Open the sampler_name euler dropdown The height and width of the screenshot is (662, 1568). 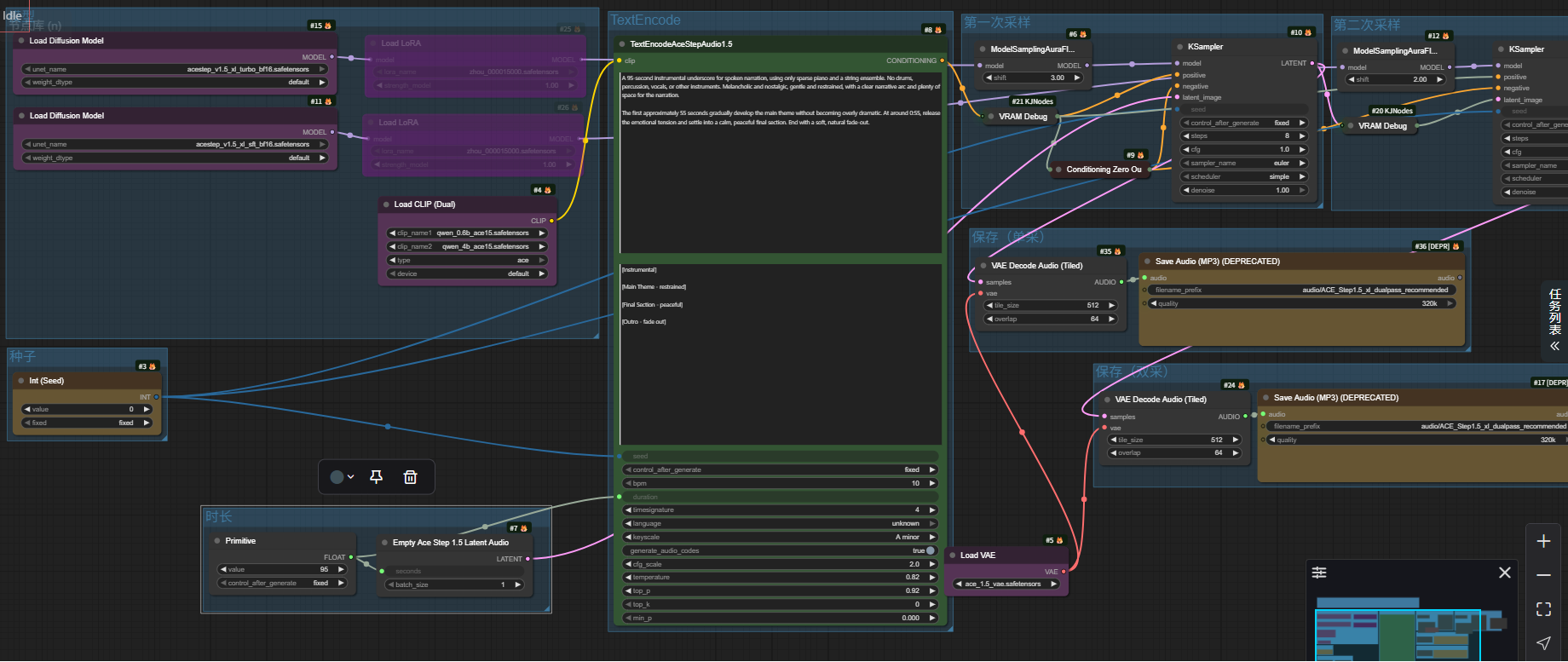pos(1244,163)
